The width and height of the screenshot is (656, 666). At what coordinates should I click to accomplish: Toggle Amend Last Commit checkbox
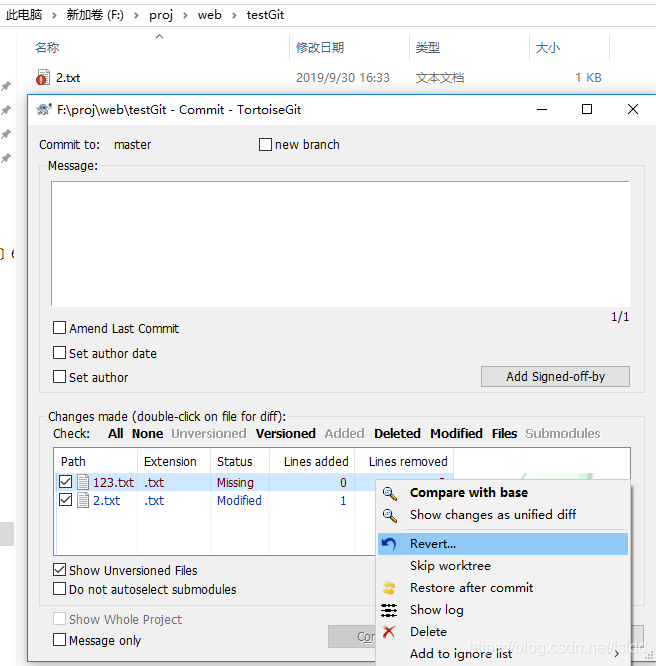click(x=59, y=328)
